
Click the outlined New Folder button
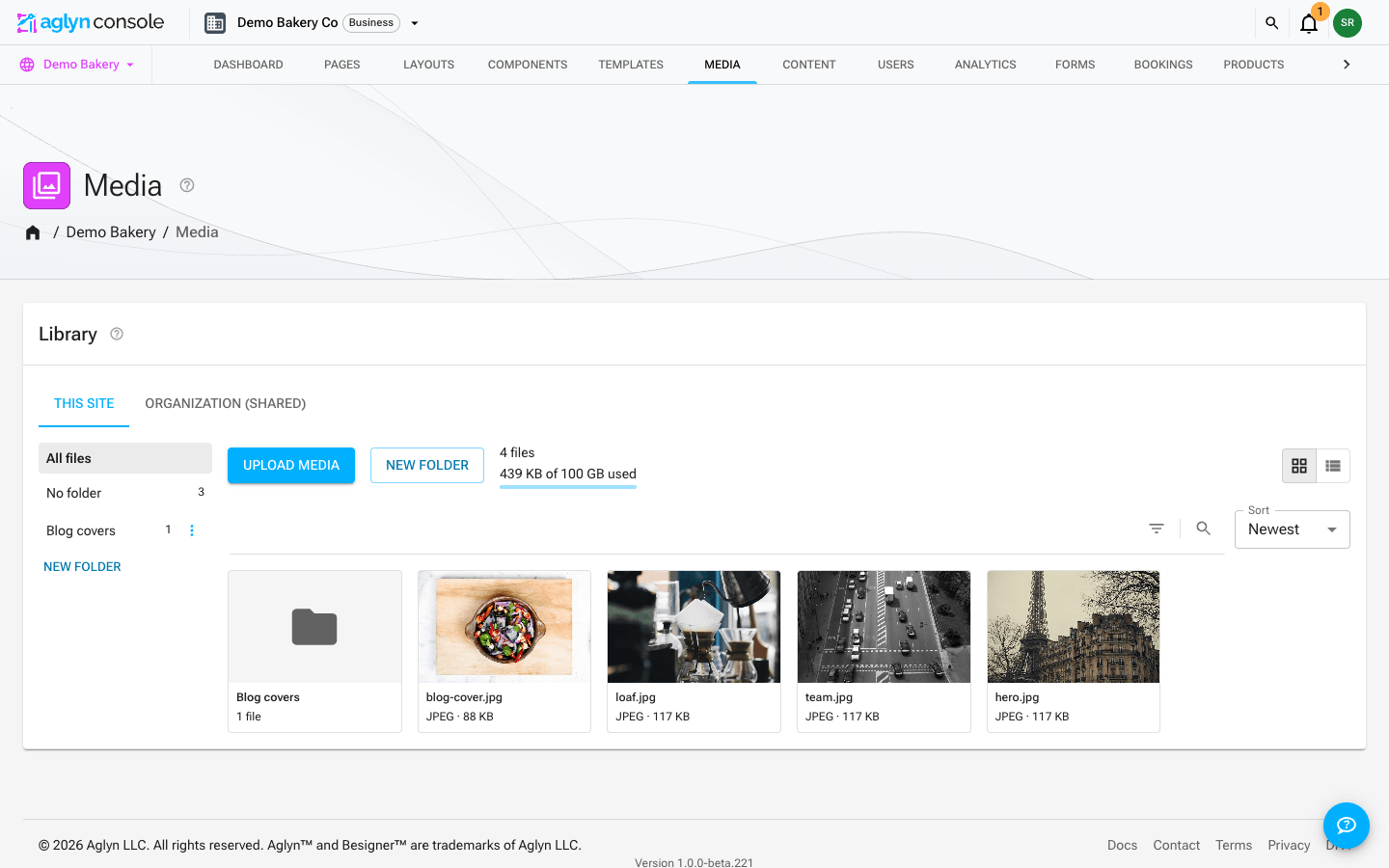[427, 465]
